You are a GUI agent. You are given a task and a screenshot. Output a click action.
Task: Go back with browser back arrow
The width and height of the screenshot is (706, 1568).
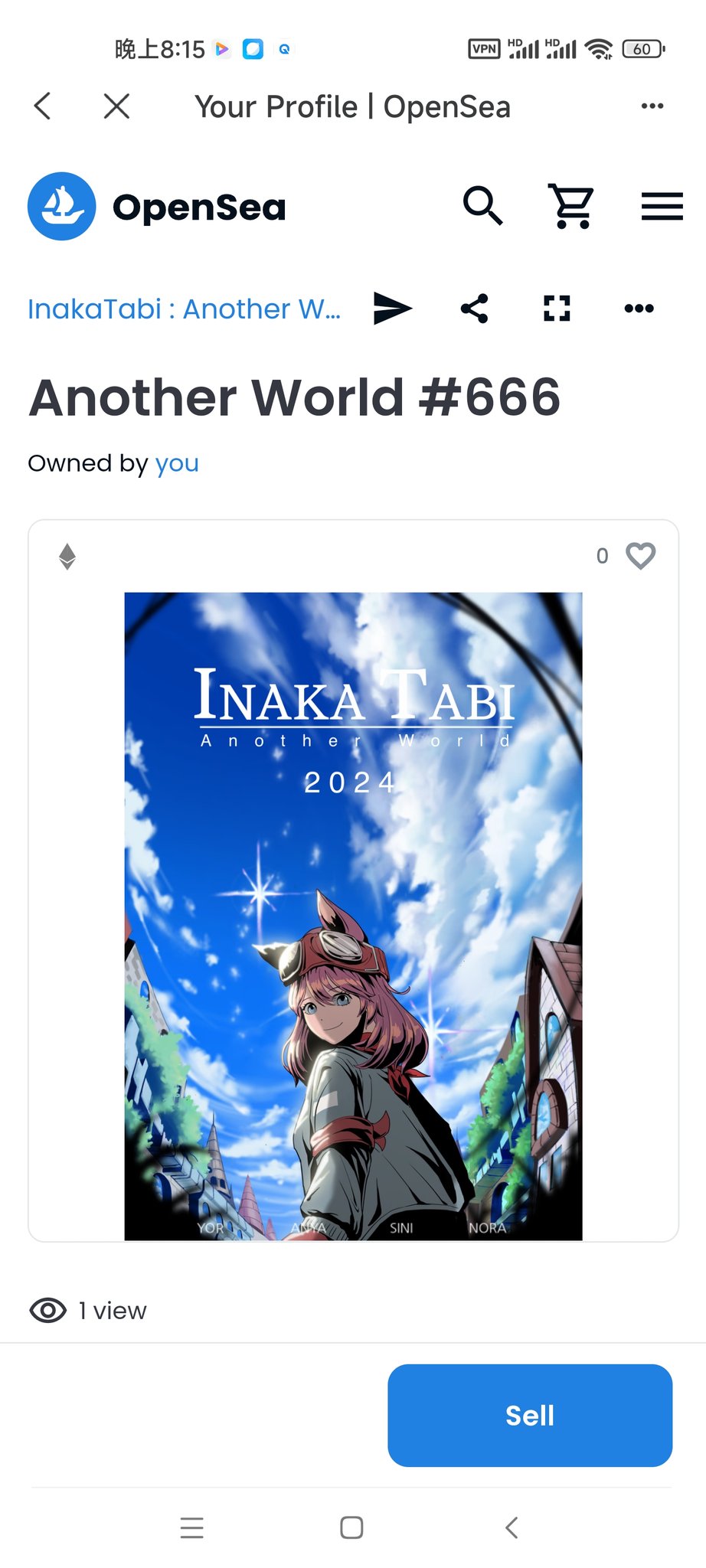coord(43,106)
